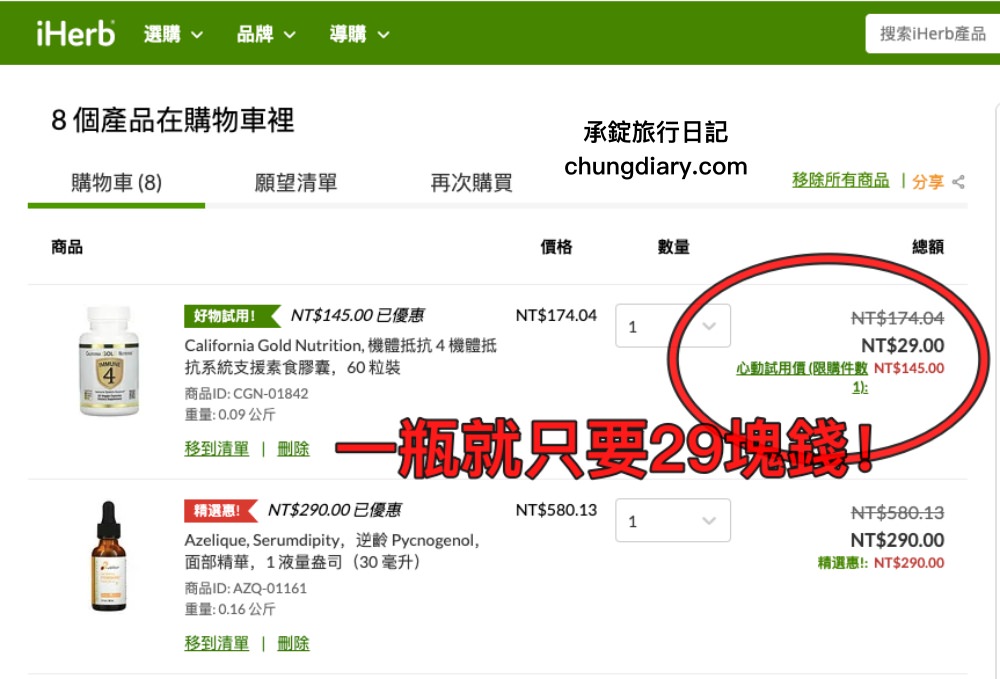Image resolution: width=1000 pixels, height=679 pixels.
Task: Open the 再次購買 tab
Action: 471,183
